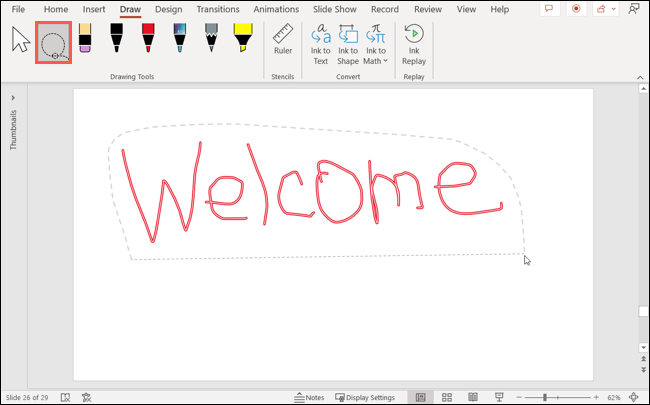Go to previous slide arrow

[643, 359]
